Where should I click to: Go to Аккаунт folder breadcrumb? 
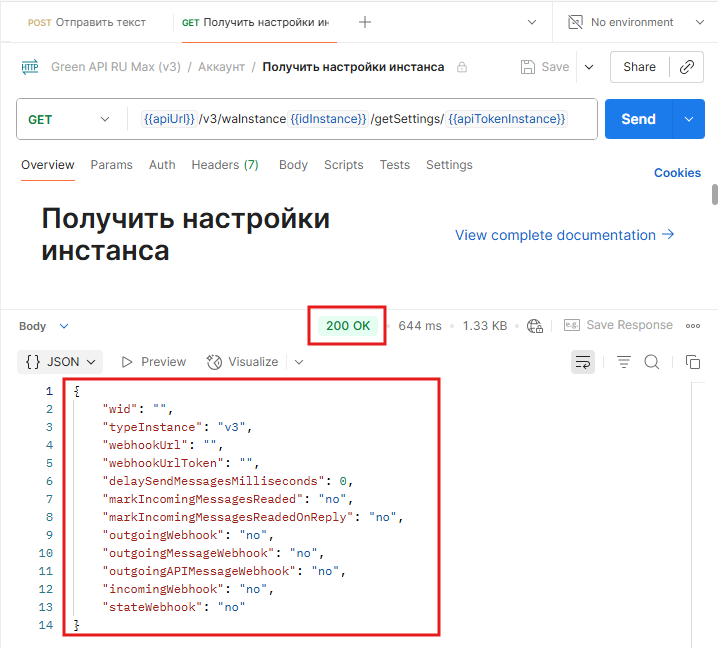(221, 67)
